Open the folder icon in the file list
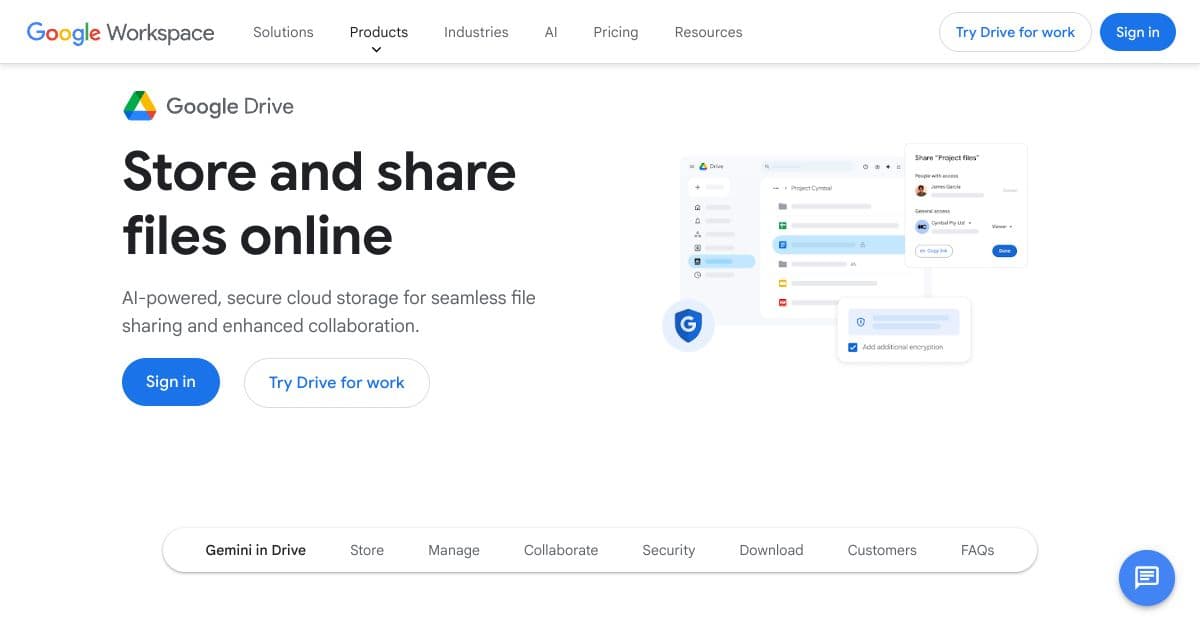Screen dimensions: 1200x630 781,207
